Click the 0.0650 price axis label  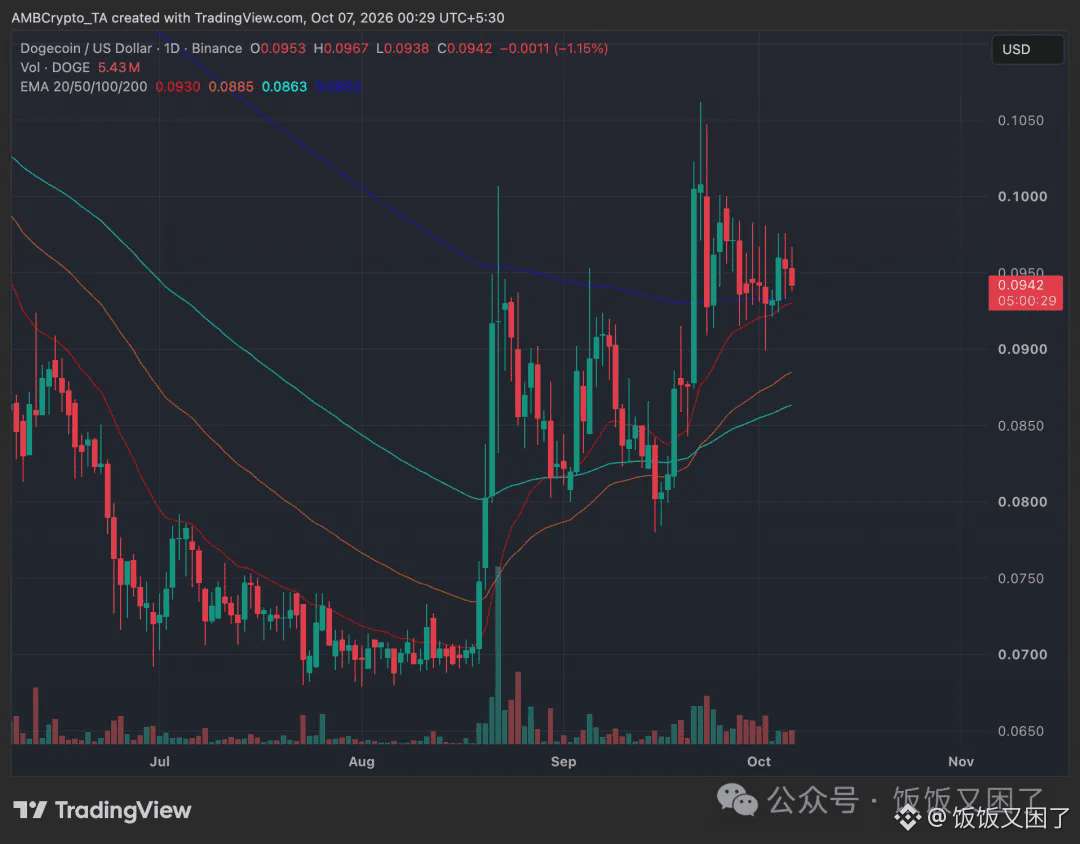click(x=1021, y=731)
